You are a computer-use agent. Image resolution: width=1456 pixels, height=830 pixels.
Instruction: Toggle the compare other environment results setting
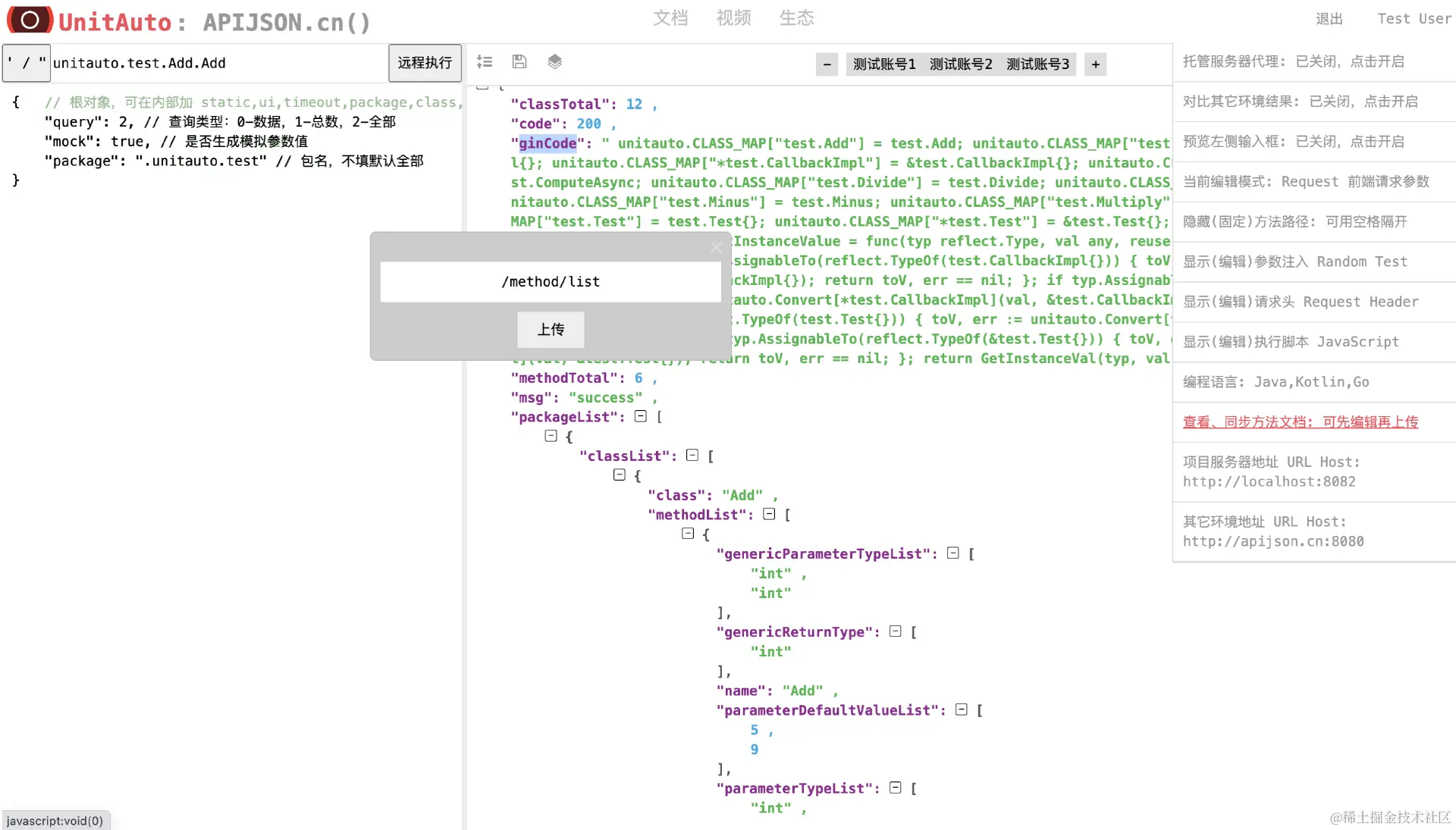[1300, 102]
